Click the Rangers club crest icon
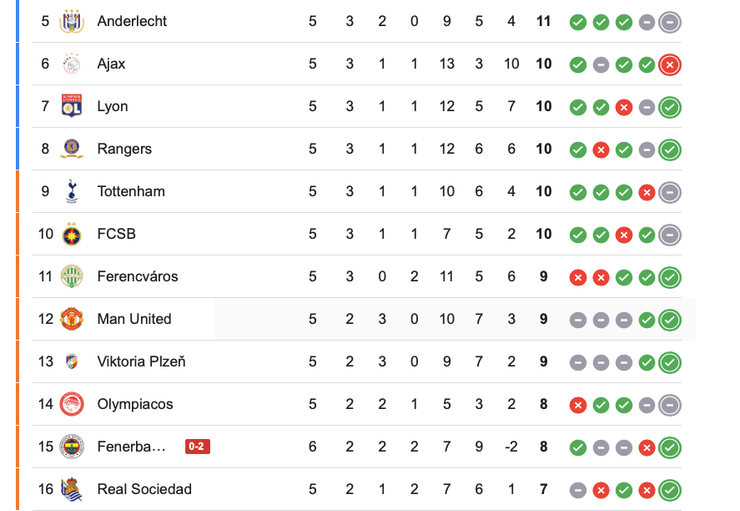The image size is (740, 511). coord(71,149)
